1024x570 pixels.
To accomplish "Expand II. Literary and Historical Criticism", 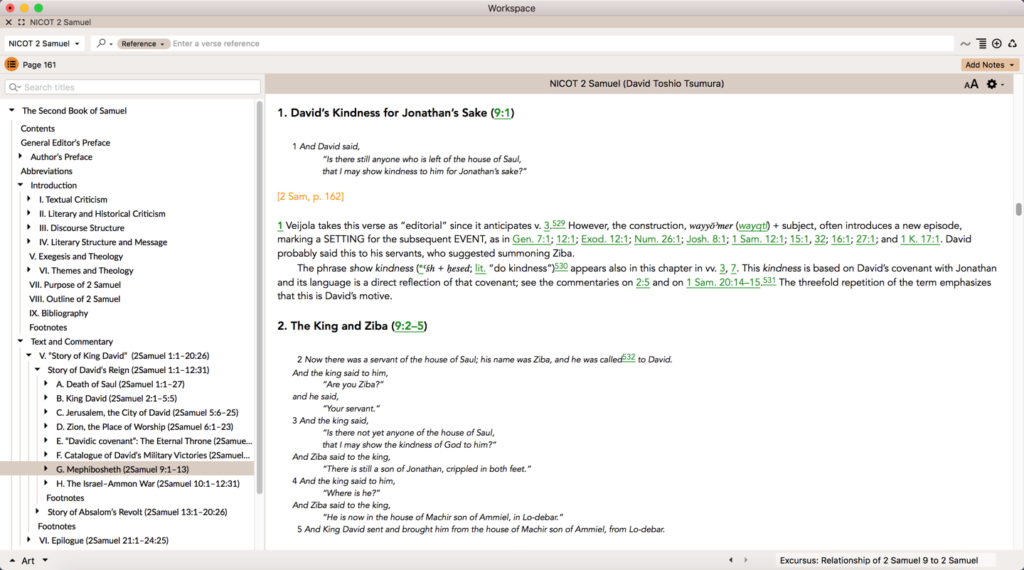I will [29, 213].
